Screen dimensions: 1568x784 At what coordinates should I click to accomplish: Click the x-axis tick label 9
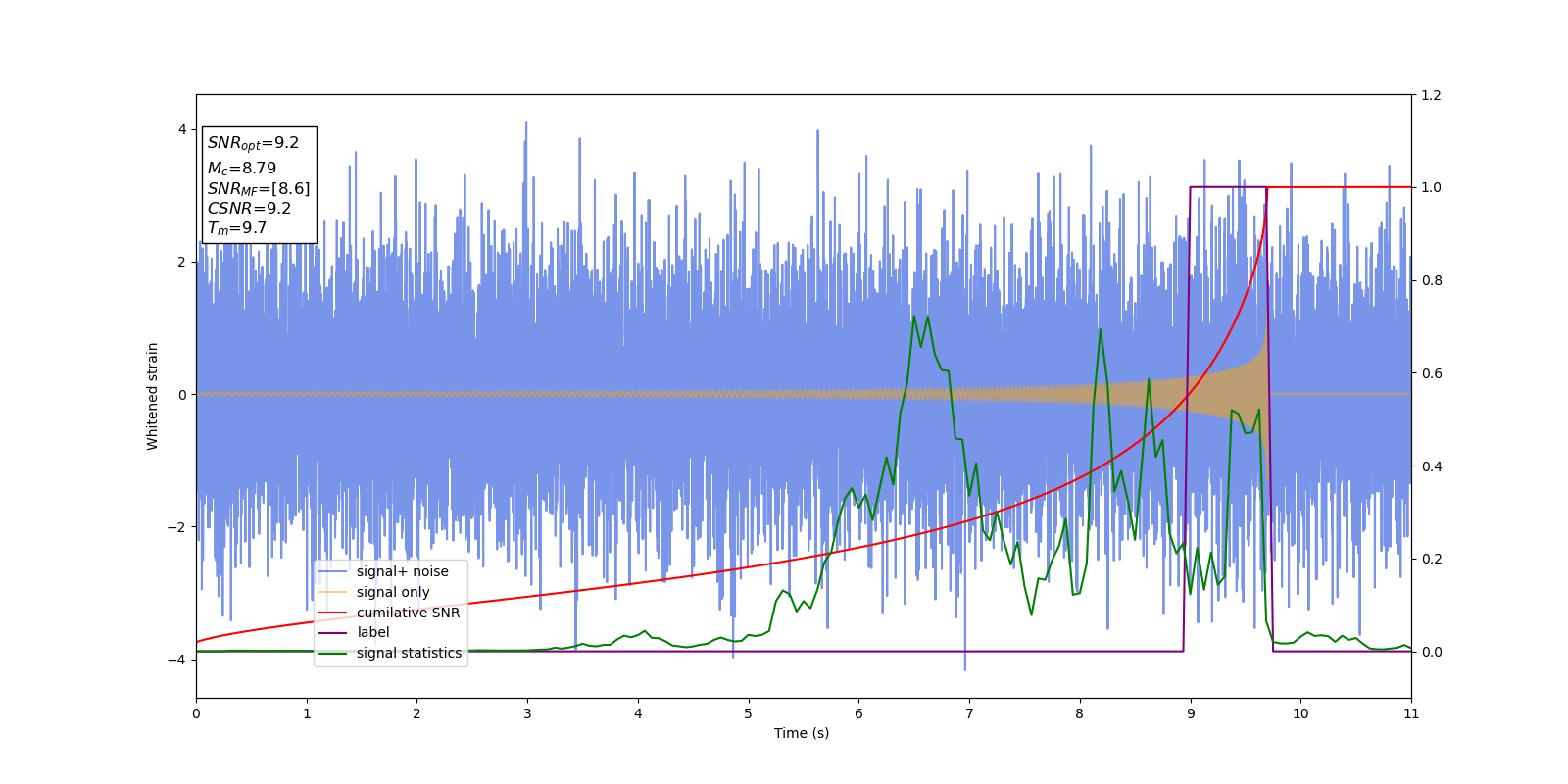tap(1191, 713)
